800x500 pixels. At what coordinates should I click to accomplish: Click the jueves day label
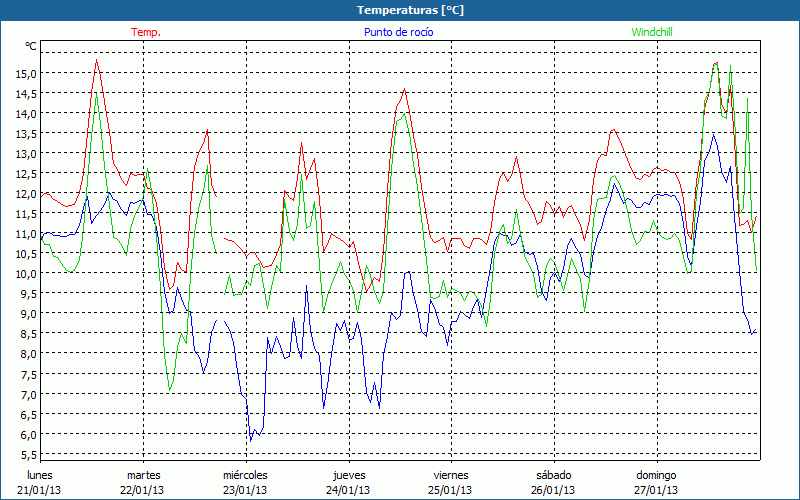pos(349,475)
